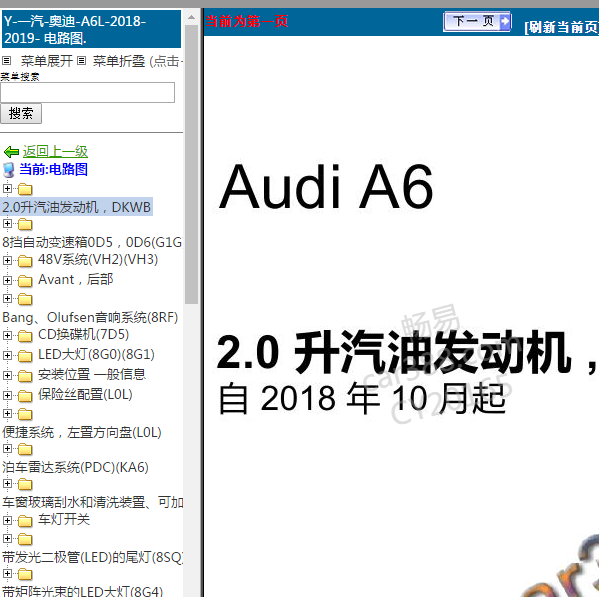599x597 pixels.
Task: Select 2.0升汽油发动机，DKWB tree item
Action: [x=76, y=207]
